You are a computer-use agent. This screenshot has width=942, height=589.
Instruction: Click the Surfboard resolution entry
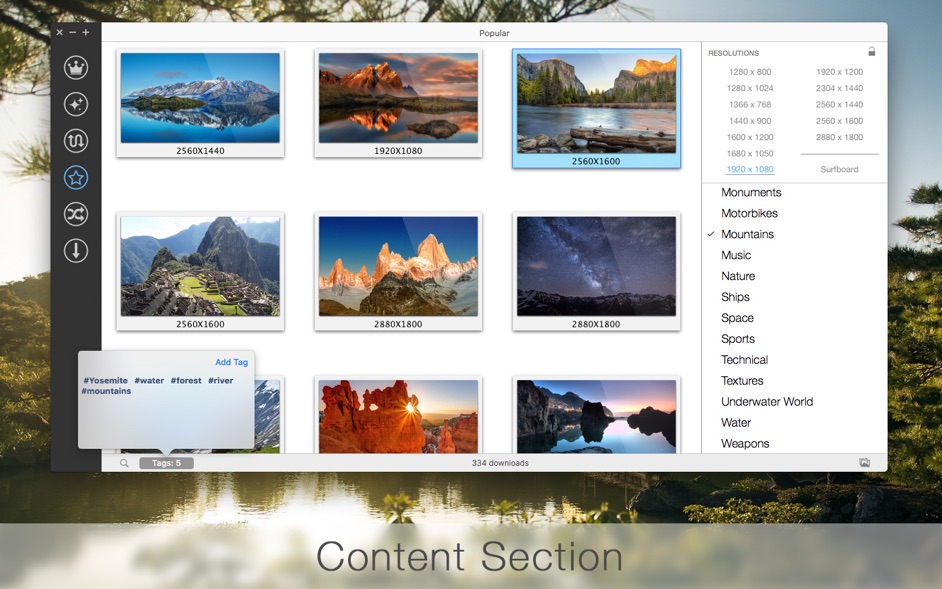839,169
